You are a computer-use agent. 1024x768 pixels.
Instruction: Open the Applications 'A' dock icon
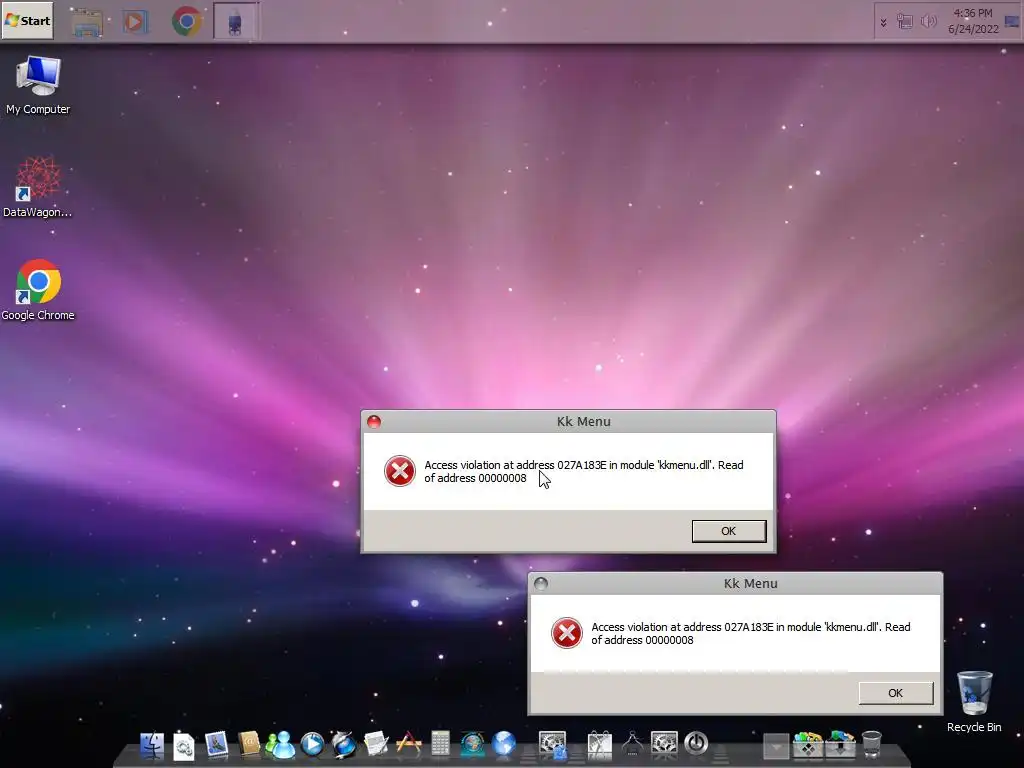pyautogui.click(x=408, y=744)
